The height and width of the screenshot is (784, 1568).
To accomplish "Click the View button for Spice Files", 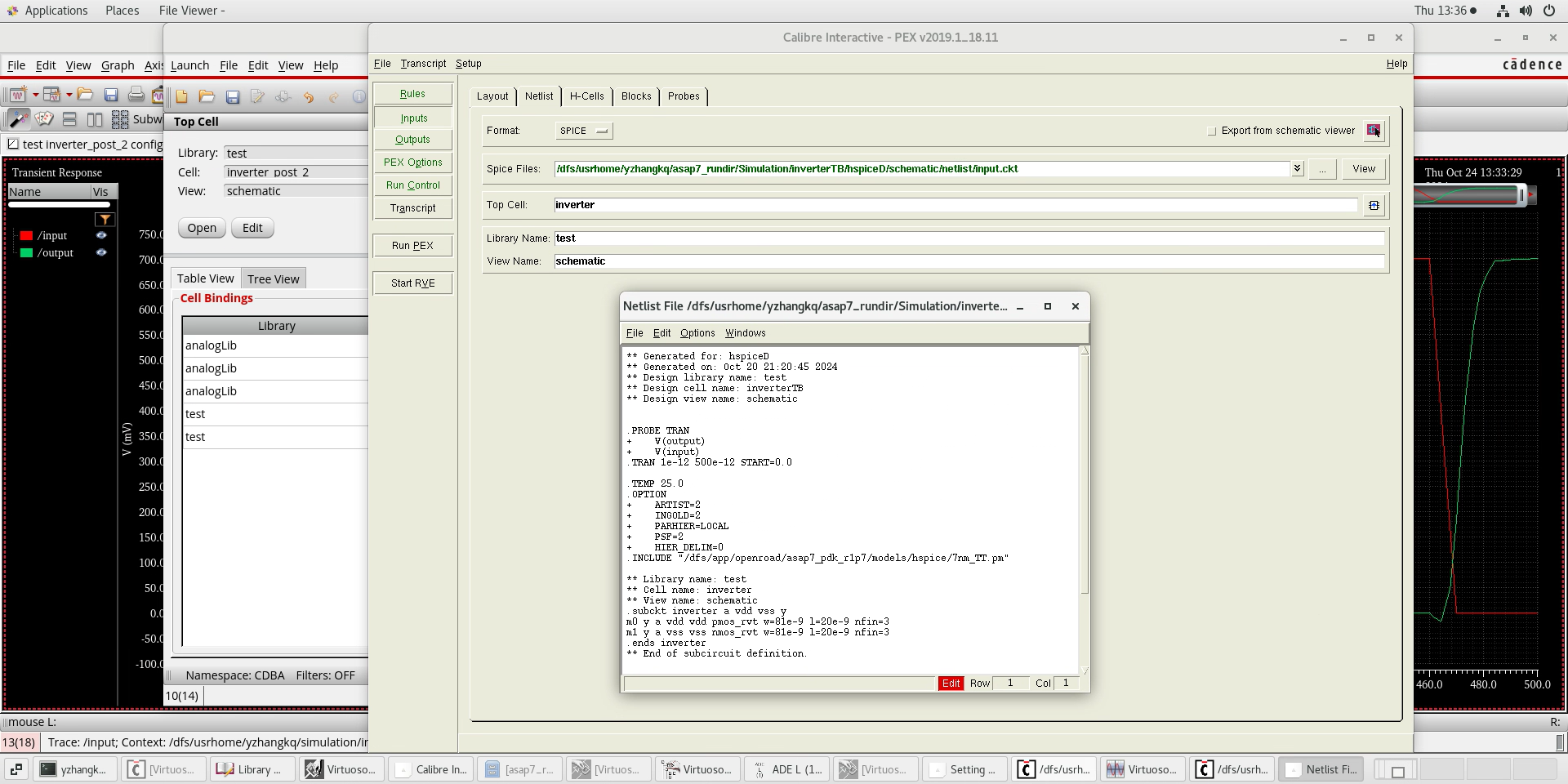I will [x=1364, y=168].
